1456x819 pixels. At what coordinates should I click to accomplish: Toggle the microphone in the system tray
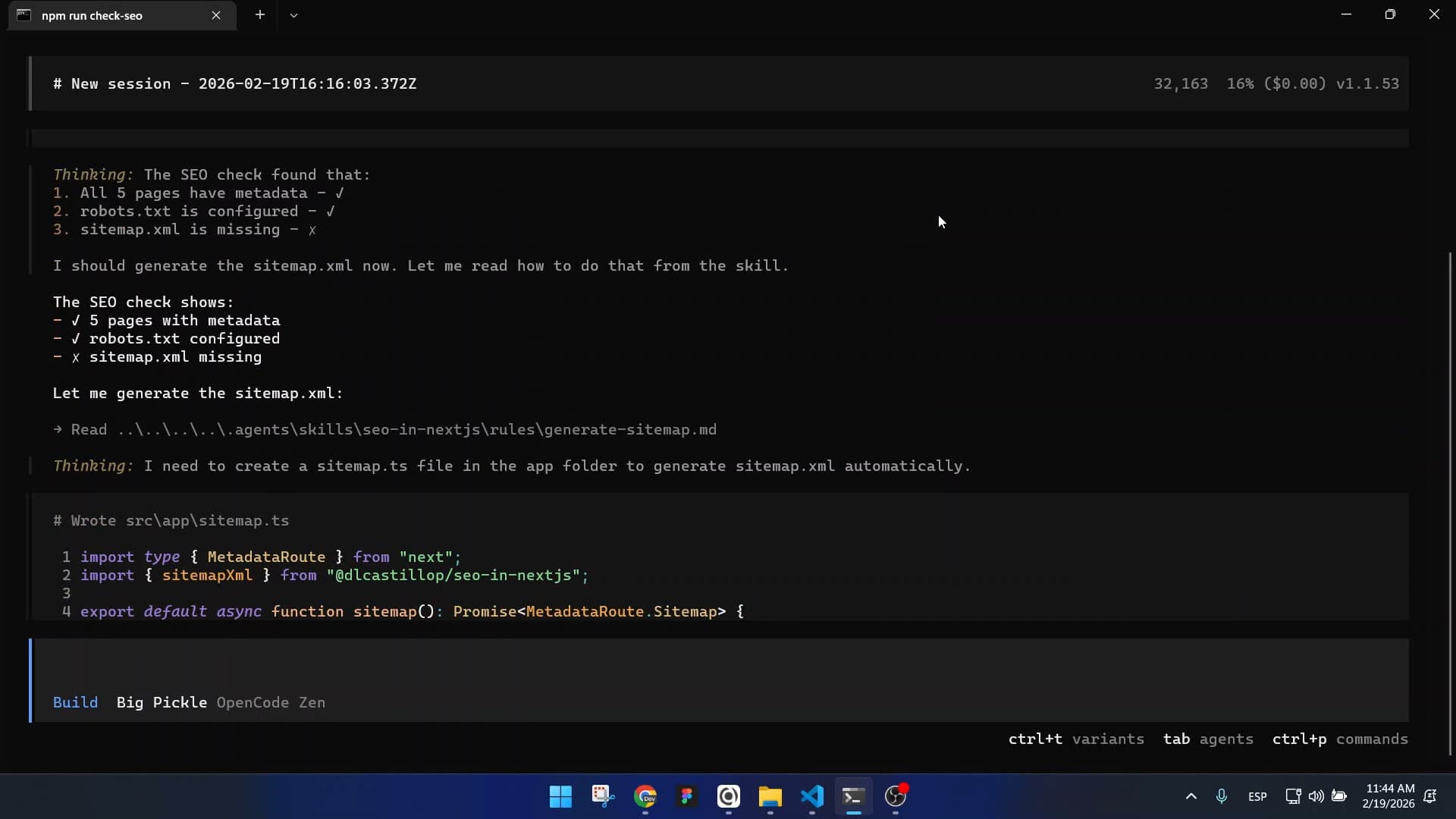(x=1222, y=796)
